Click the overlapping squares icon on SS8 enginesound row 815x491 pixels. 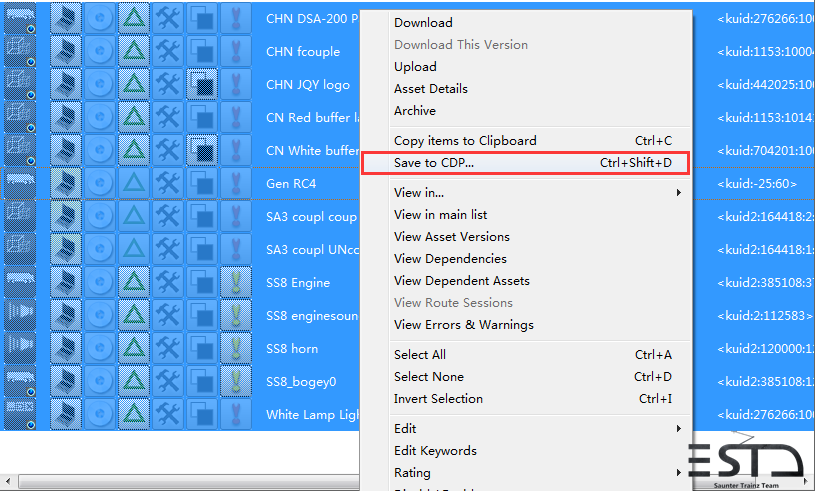tap(202, 315)
